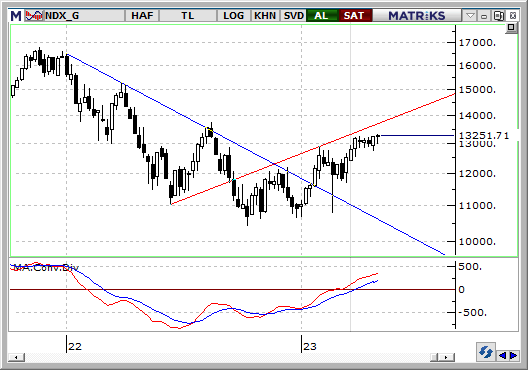Click the blue horizontal last price line
This screenshot has width=528, height=370.
tap(417, 135)
